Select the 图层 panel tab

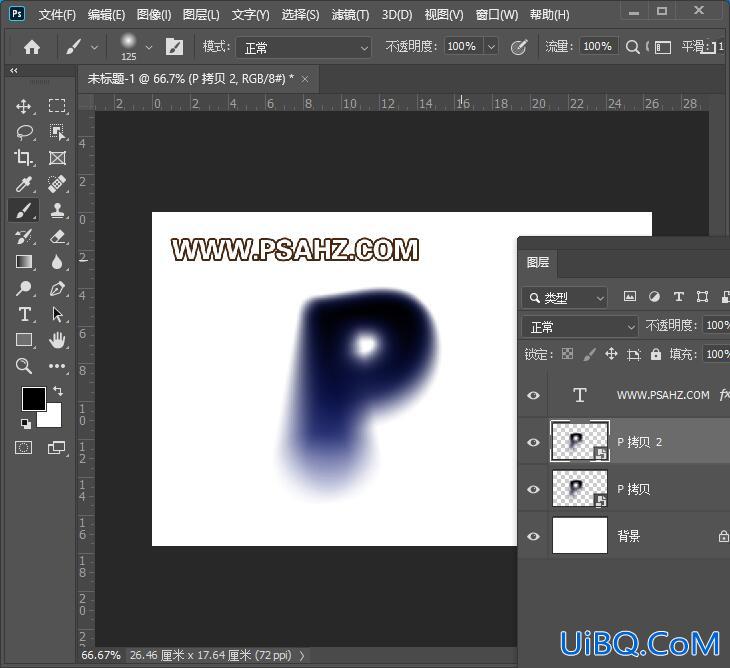(x=538, y=263)
